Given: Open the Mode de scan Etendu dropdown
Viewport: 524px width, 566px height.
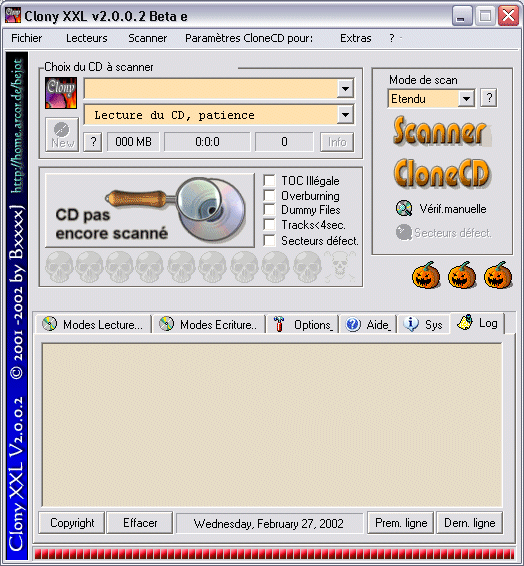Looking at the screenshot, I should point(466,98).
